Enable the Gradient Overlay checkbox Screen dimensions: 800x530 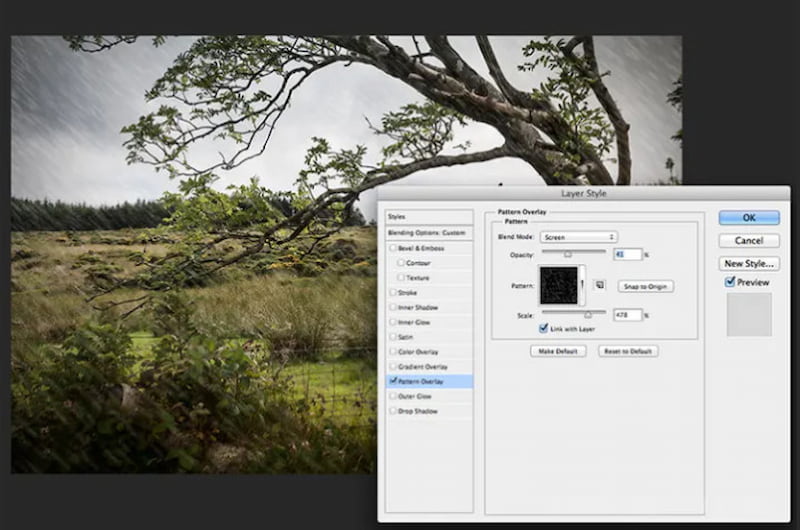tap(392, 366)
